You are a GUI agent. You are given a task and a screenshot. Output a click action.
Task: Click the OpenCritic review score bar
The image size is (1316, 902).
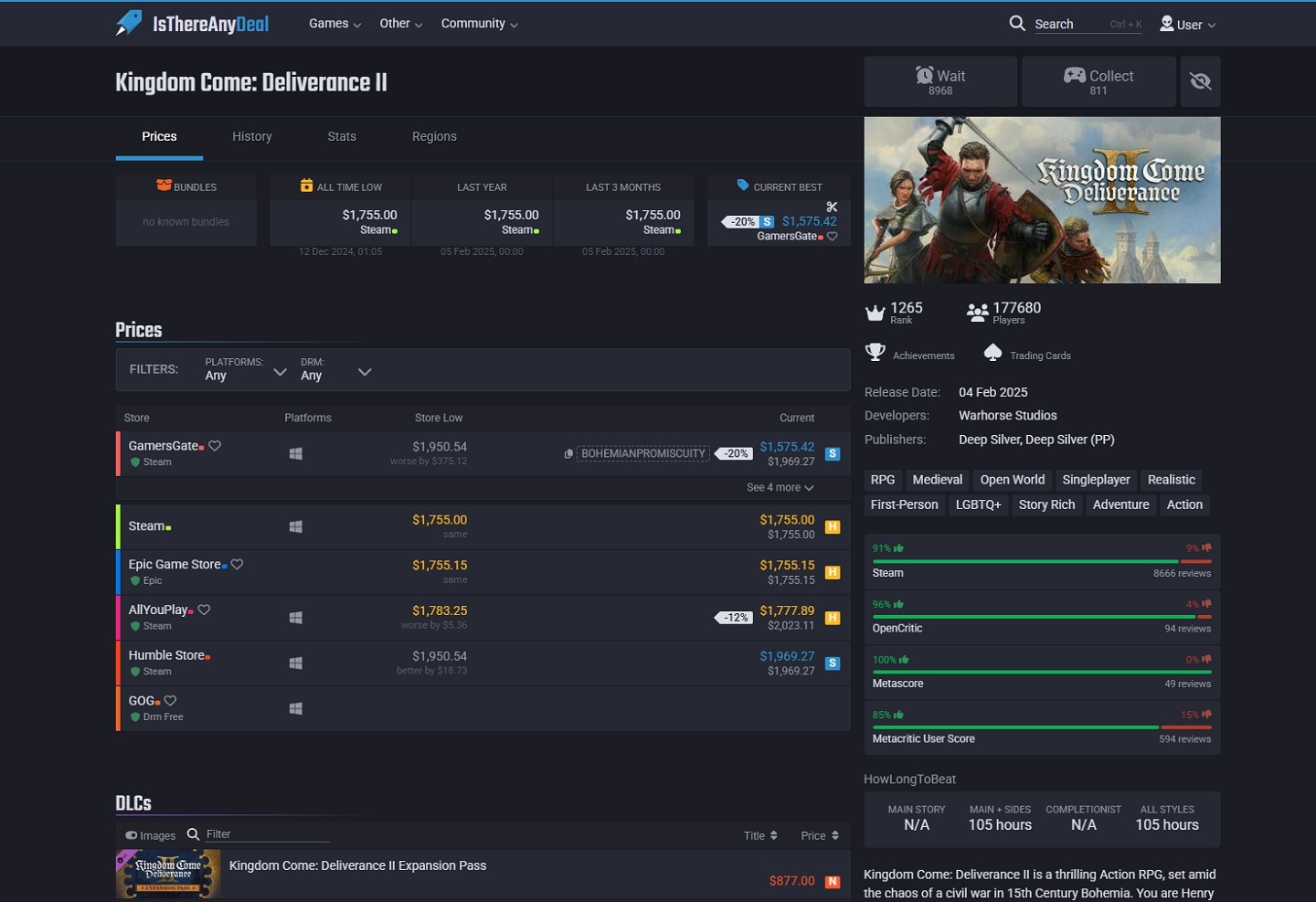(1042, 617)
